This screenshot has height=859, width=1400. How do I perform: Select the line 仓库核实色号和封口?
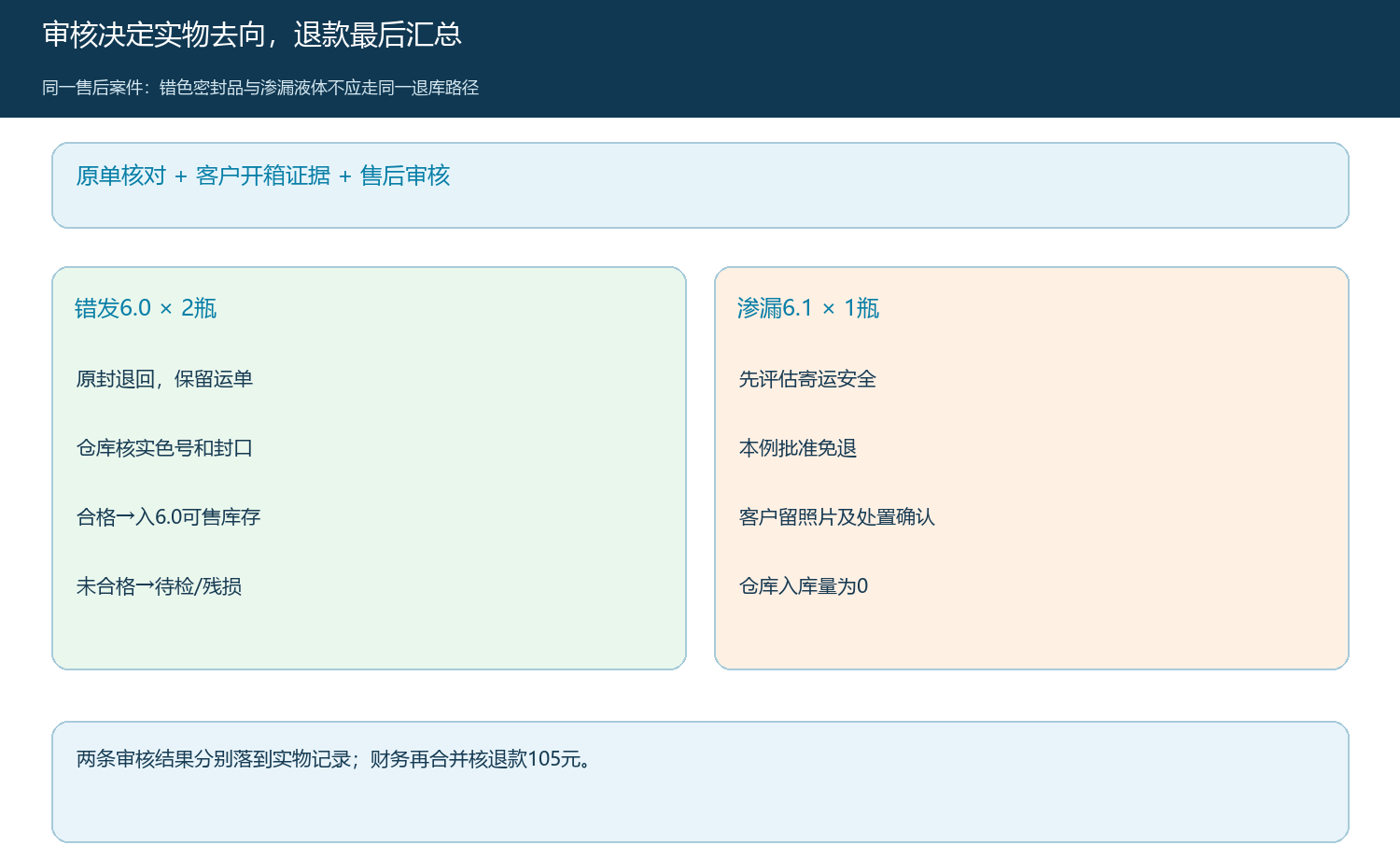pyautogui.click(x=164, y=448)
